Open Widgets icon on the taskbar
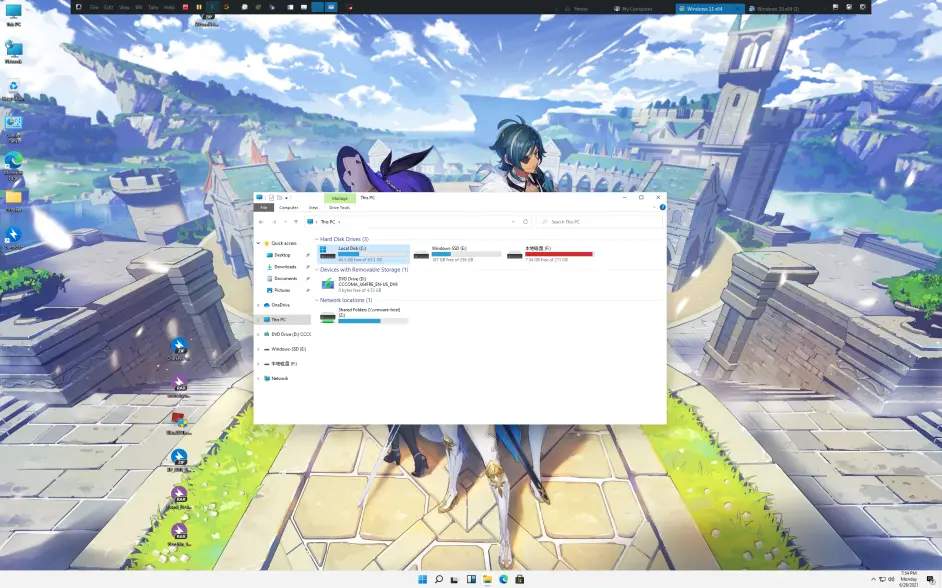The image size is (942, 588). (471, 579)
